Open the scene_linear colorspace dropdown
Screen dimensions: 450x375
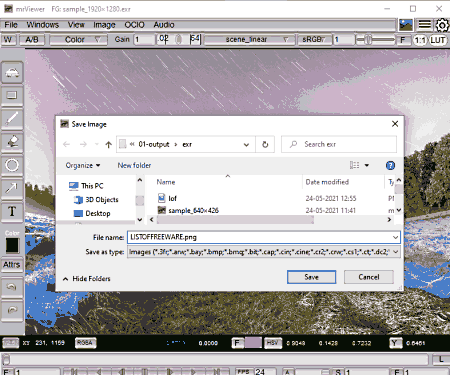[x=250, y=40]
